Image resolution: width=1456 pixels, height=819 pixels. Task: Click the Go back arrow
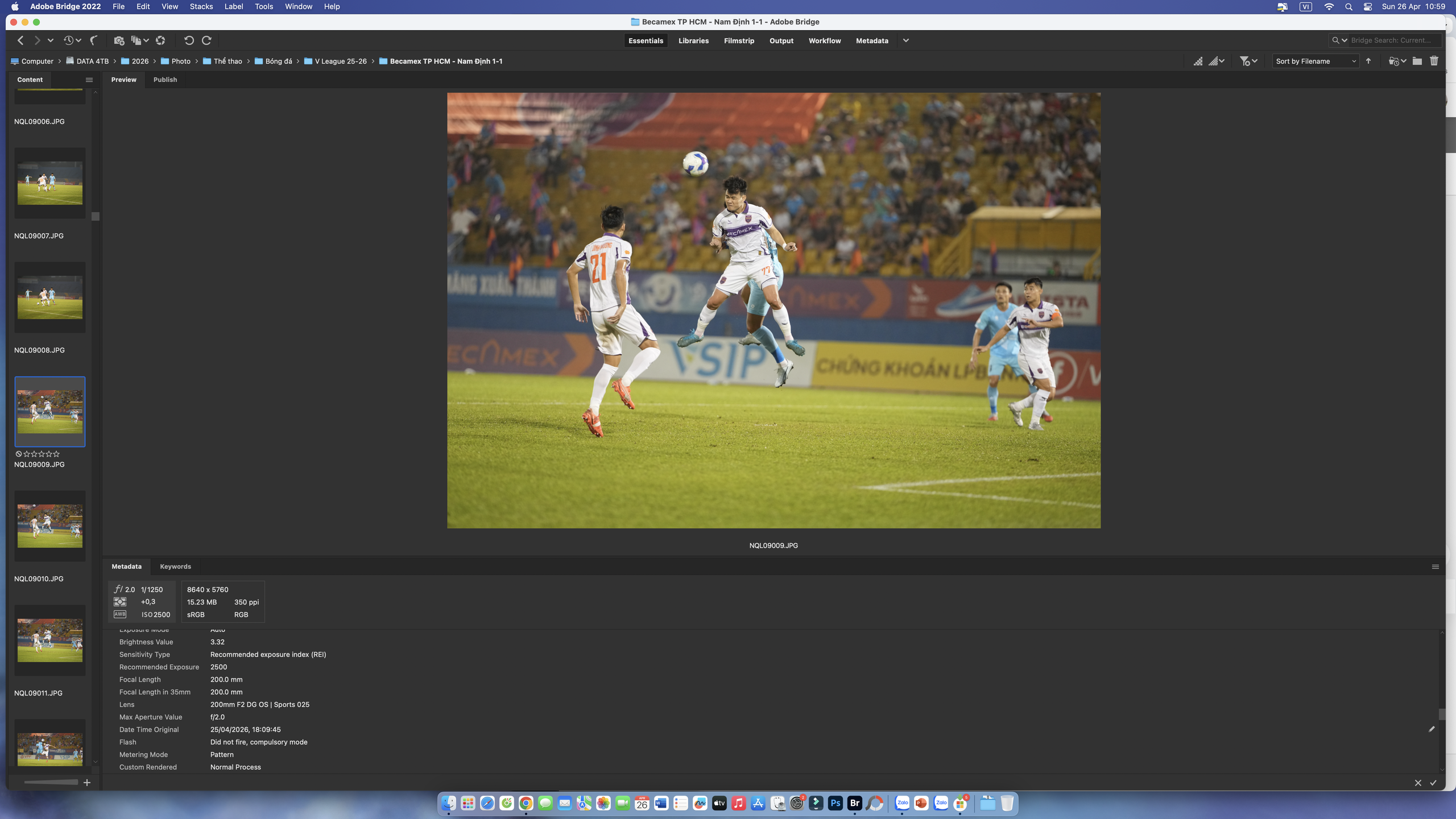click(x=20, y=40)
